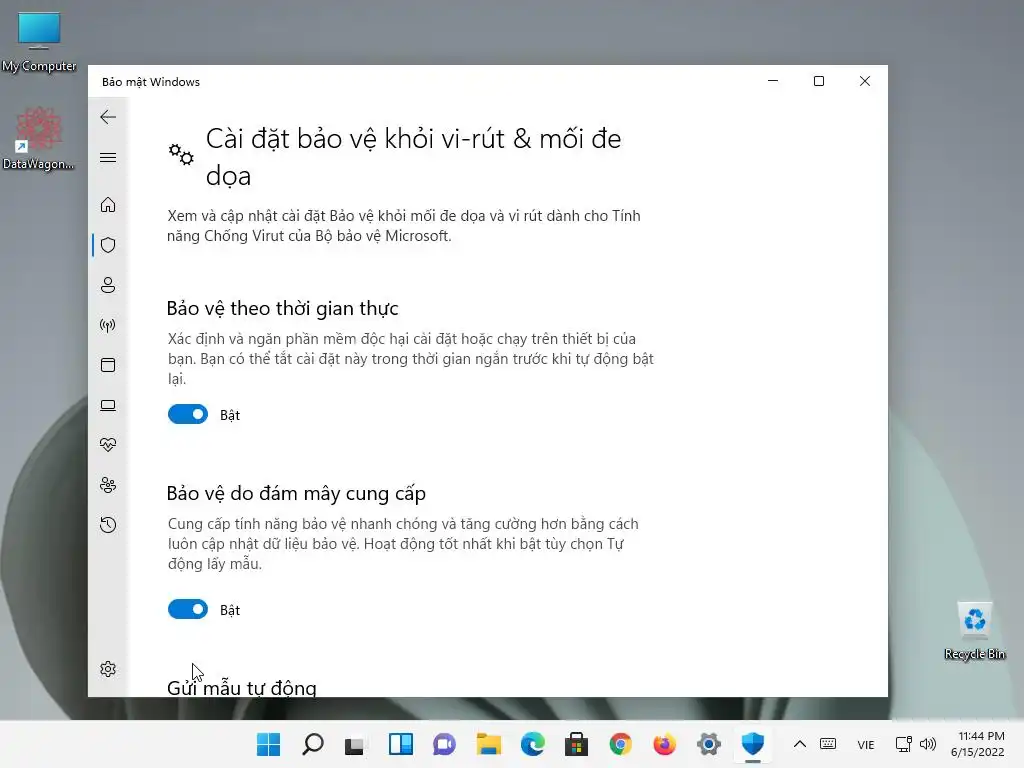The height and width of the screenshot is (768, 1024).
Task: Open Settings gear at sidebar bottom
Action: [x=108, y=669]
